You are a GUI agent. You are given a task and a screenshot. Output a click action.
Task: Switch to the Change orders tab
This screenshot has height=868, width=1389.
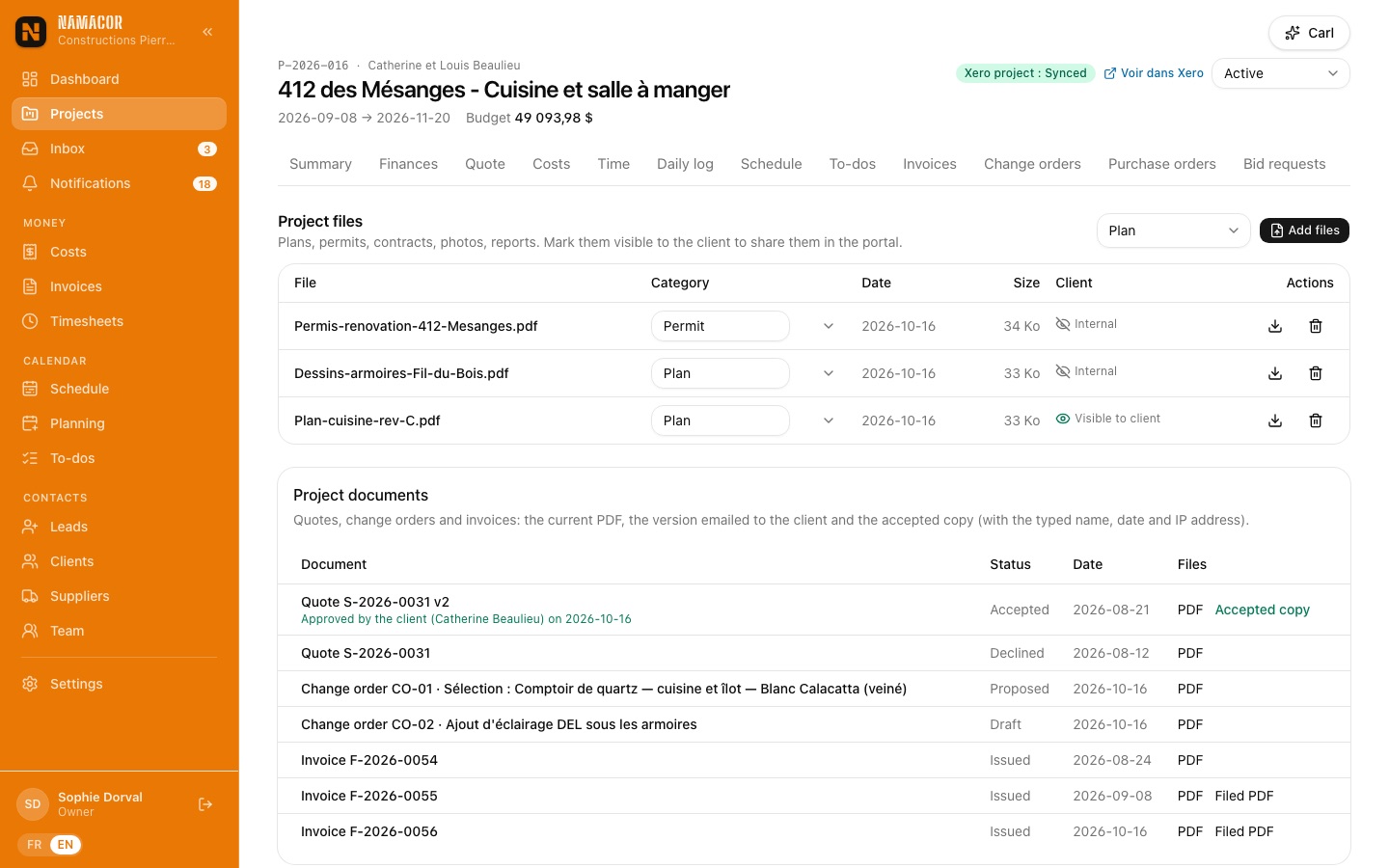[x=1032, y=164]
